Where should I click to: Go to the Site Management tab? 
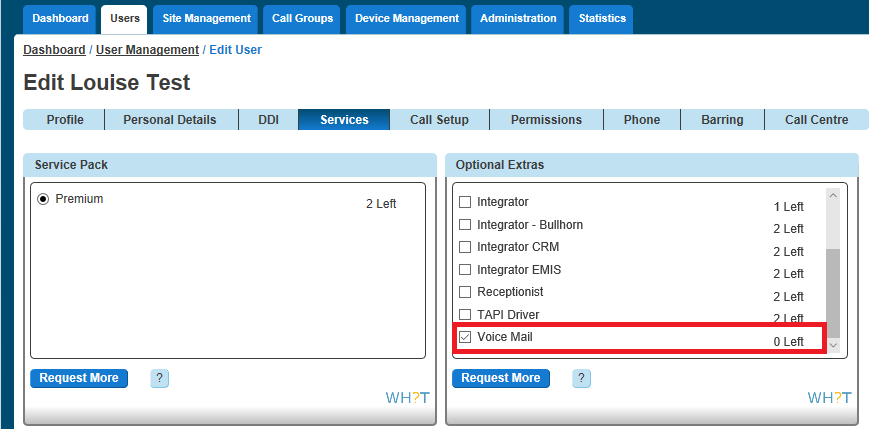click(206, 18)
